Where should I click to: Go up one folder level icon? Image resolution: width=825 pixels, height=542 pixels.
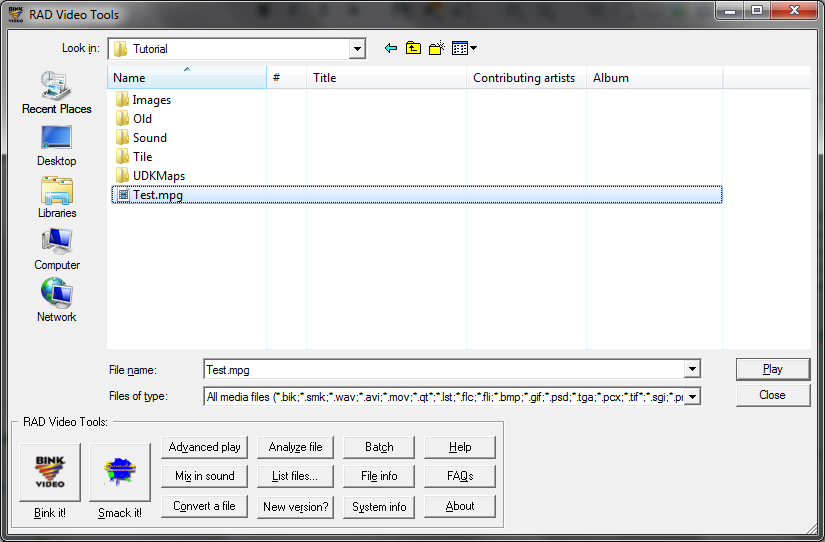click(413, 48)
